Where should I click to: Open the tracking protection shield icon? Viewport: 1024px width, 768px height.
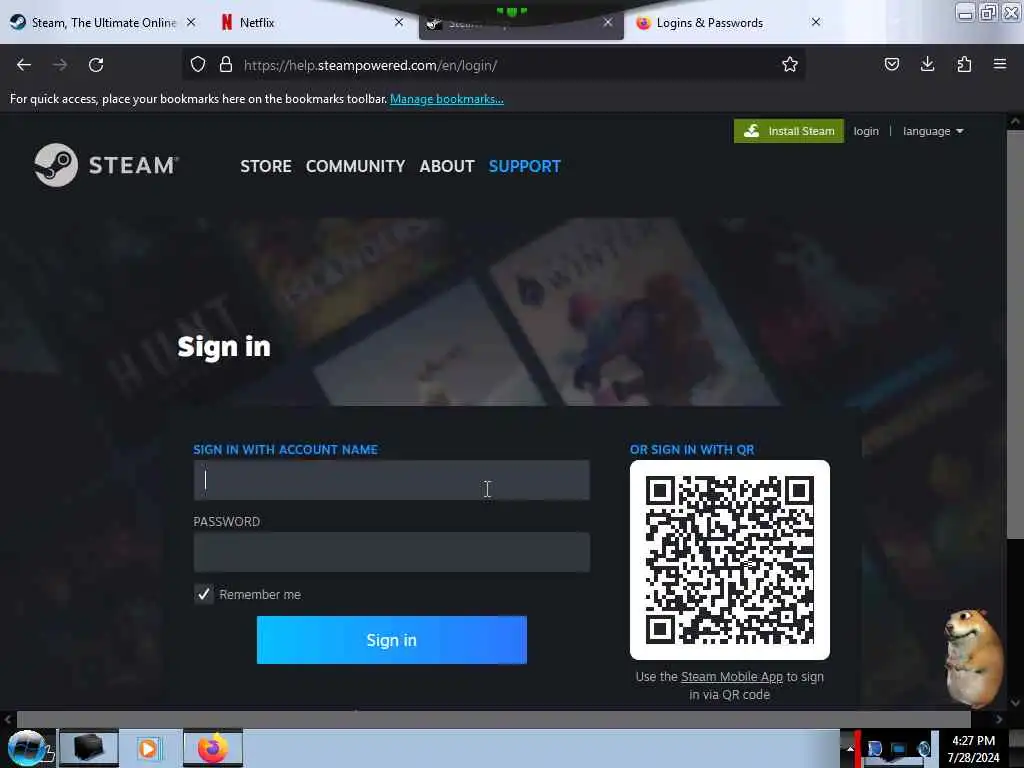pyautogui.click(x=198, y=65)
